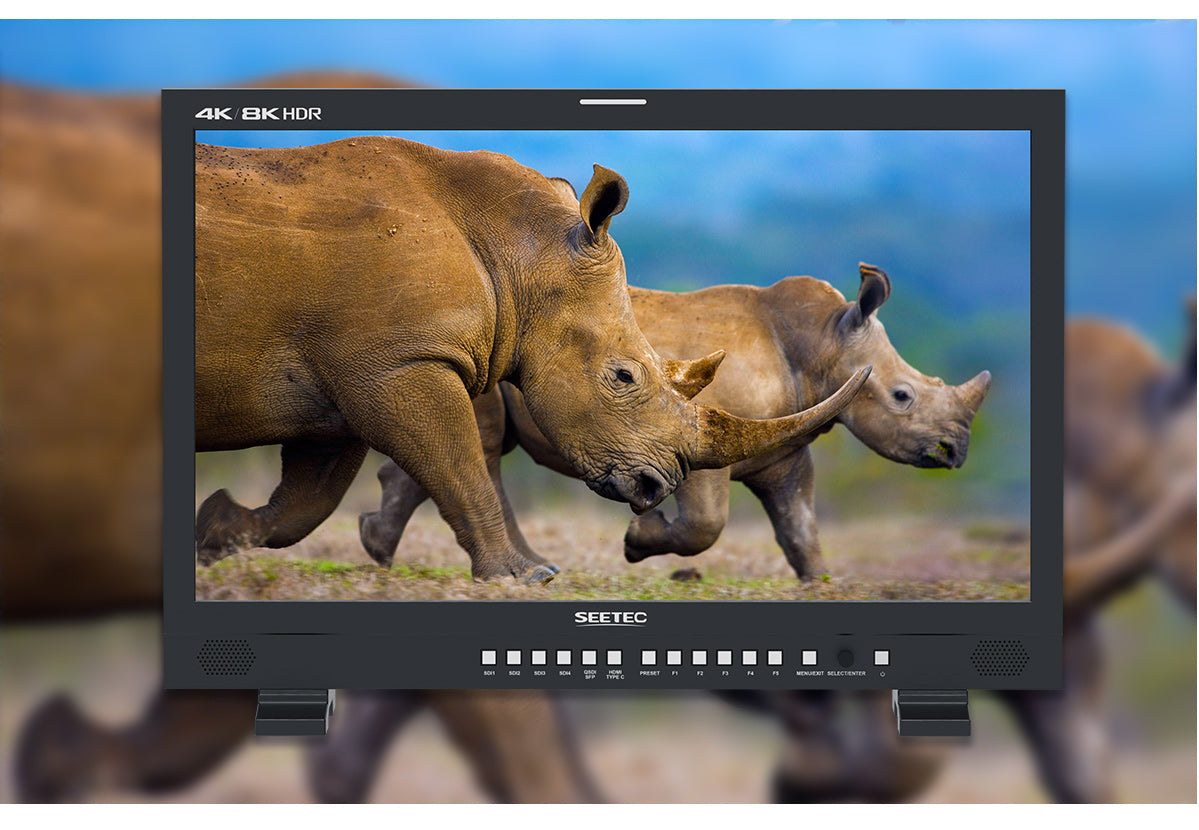Click the right speaker grille
Viewport: 1199px width, 830px height.
point(999,658)
